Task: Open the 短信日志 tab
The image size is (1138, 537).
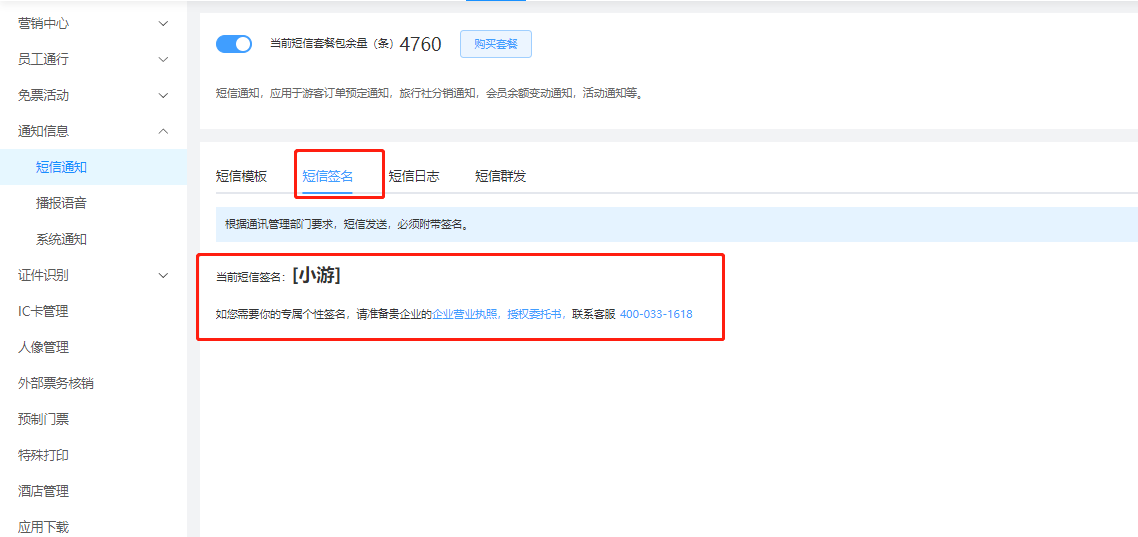Action: tap(413, 176)
